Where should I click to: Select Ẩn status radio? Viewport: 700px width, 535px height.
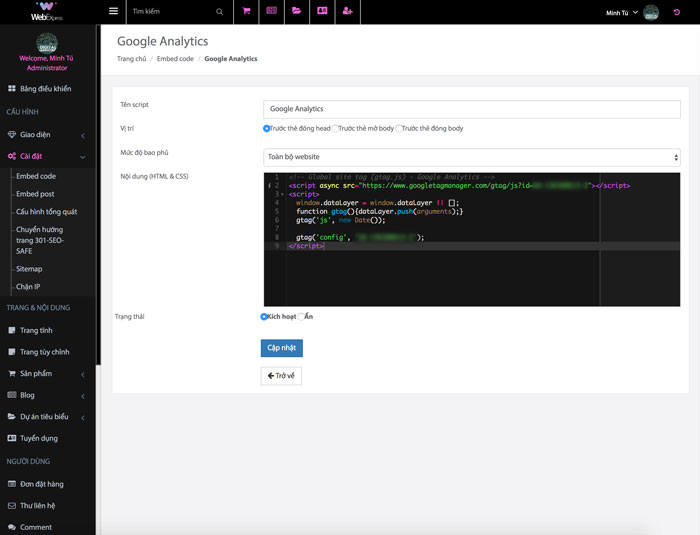pyautogui.click(x=301, y=317)
